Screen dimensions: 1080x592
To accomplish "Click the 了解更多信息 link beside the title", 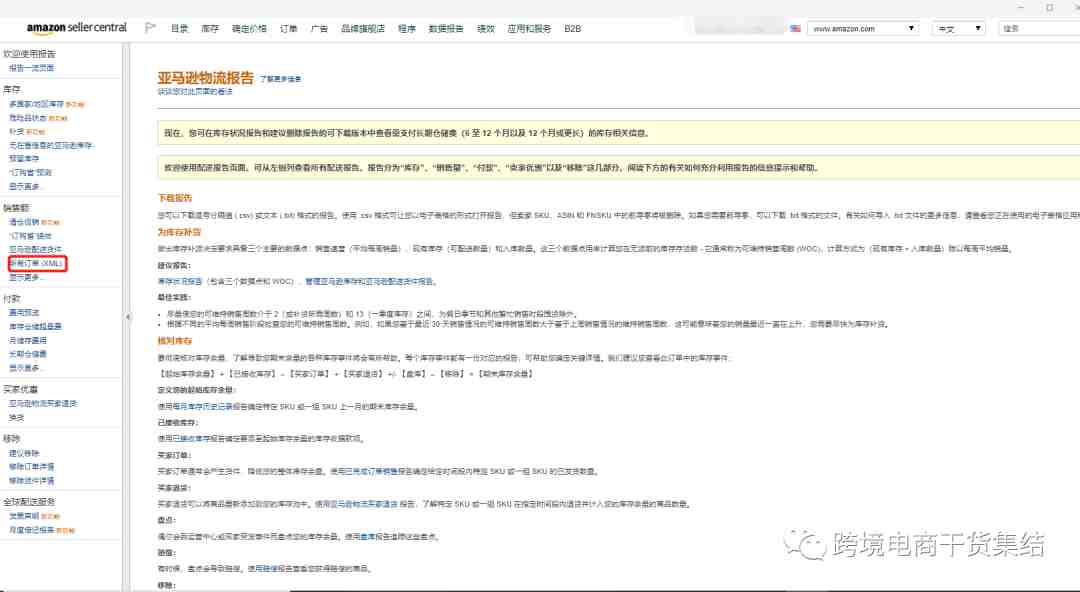I will tap(280, 78).
